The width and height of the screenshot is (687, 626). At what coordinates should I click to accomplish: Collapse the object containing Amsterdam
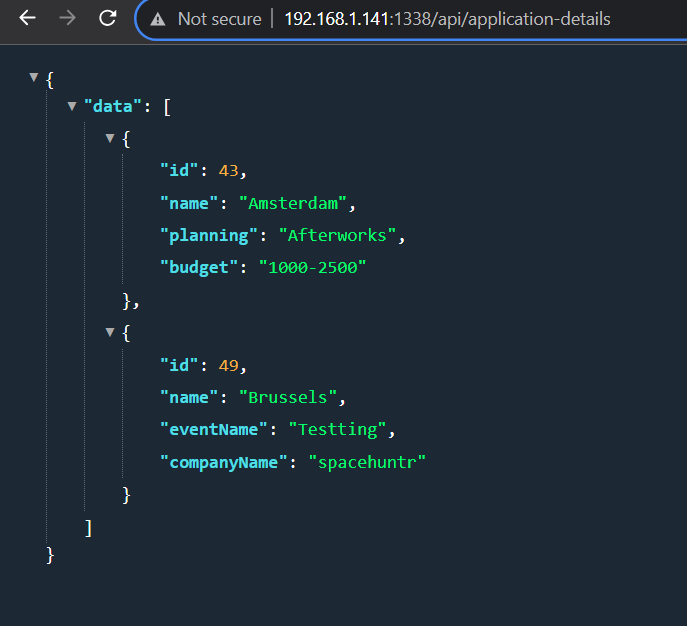(111, 138)
